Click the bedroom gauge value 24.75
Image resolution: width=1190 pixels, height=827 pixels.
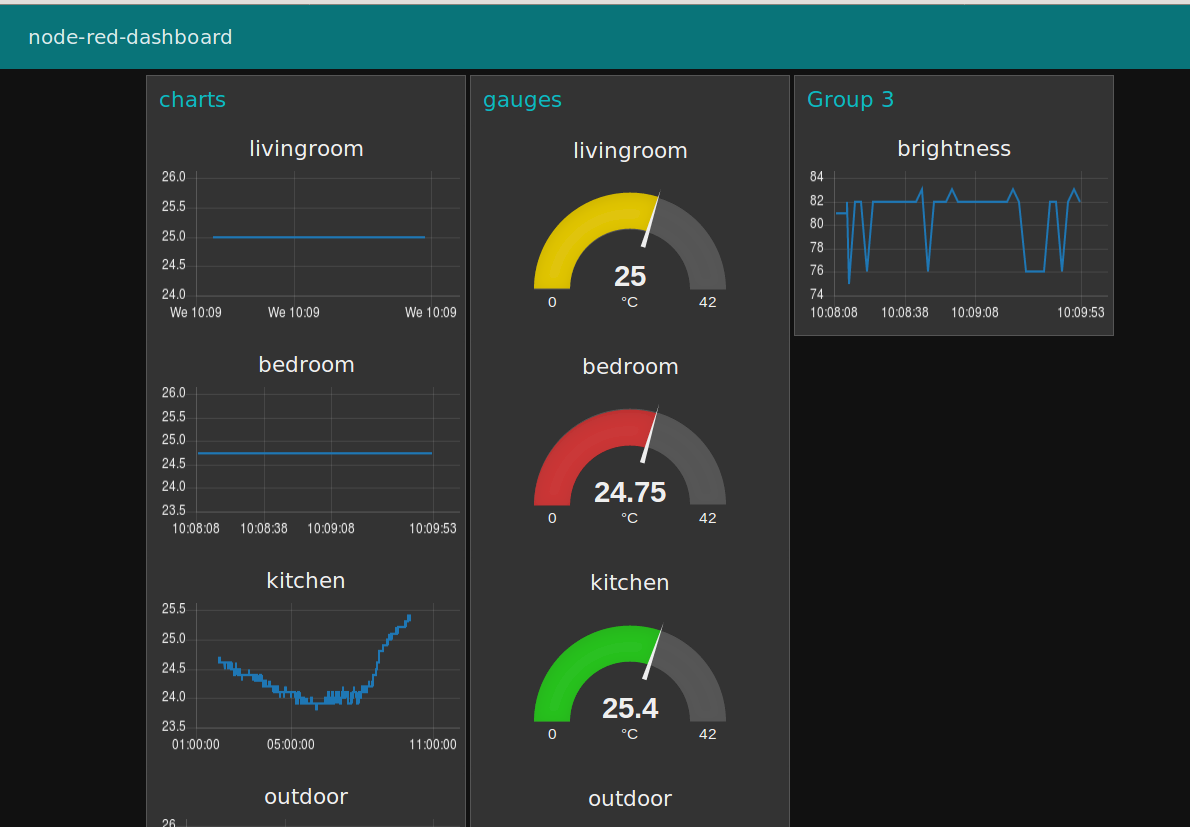(x=630, y=492)
